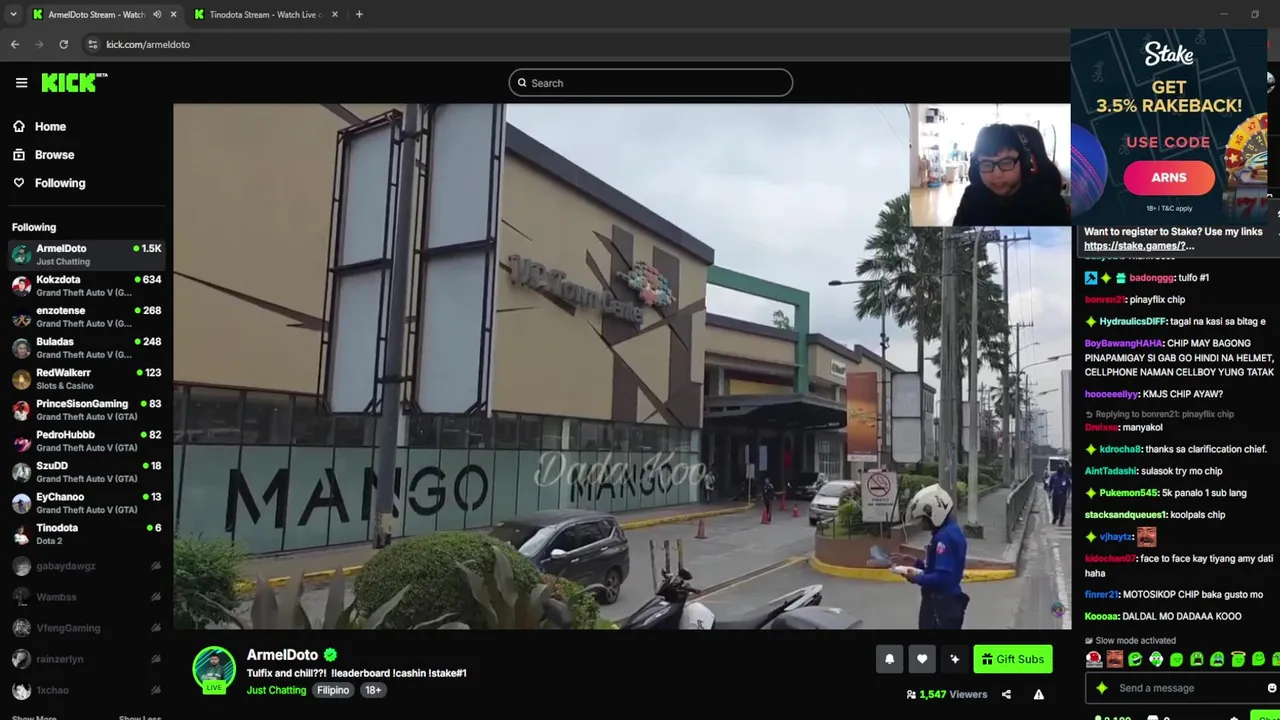This screenshot has width=1280, height=720.
Task: Open PrinceSisonGaming channel from sidebar
Action: coord(86,409)
